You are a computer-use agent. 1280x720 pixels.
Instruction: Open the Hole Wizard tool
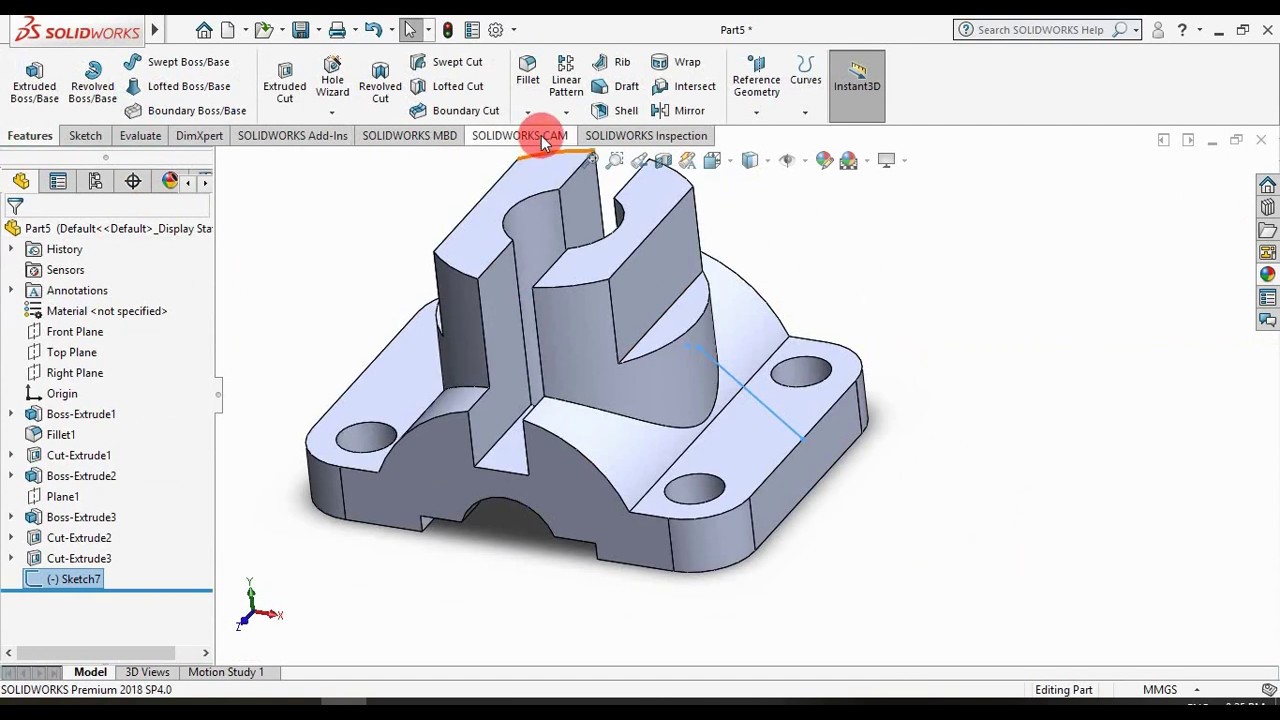pos(332,76)
